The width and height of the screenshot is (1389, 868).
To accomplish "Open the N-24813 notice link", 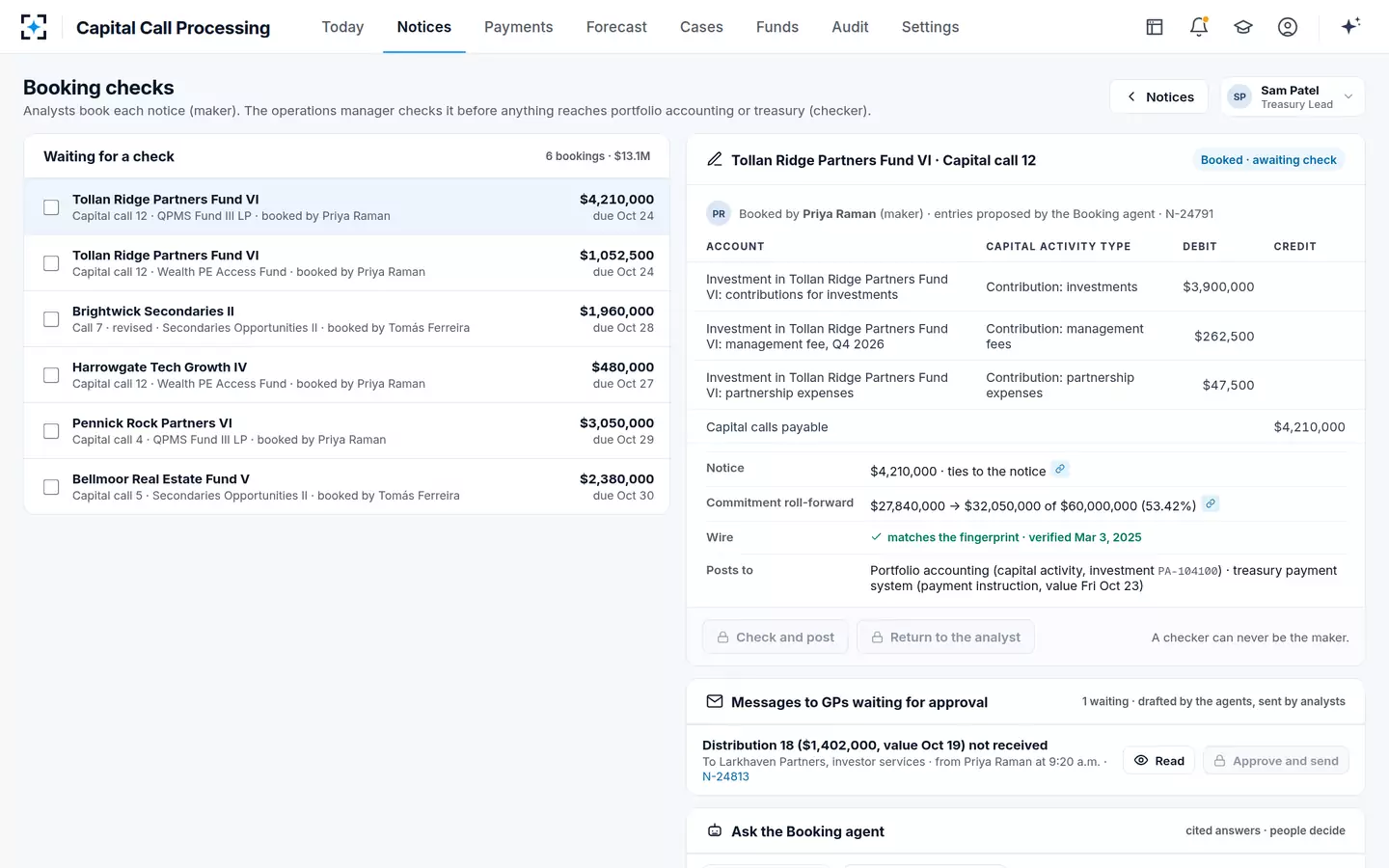I will coord(725,776).
